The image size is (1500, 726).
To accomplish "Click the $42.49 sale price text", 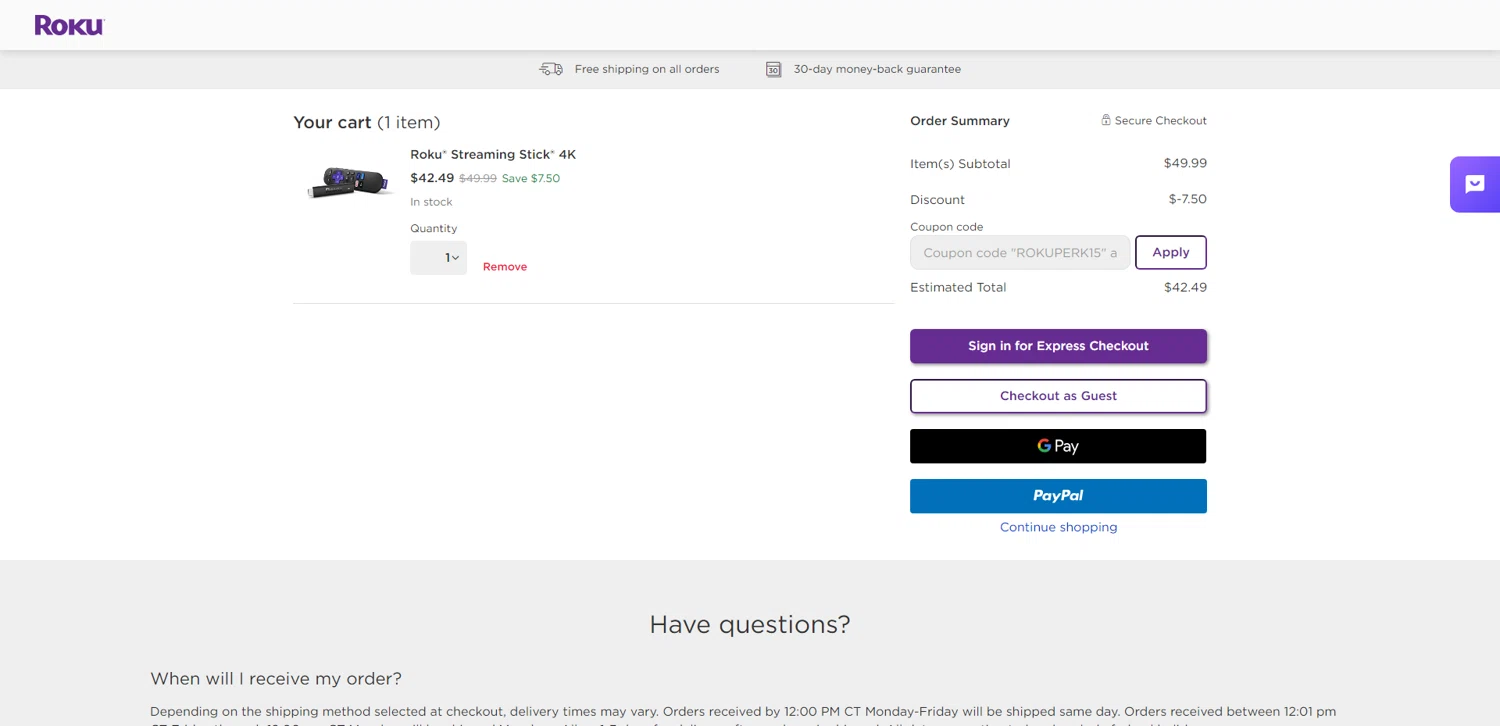I will pyautogui.click(x=432, y=178).
